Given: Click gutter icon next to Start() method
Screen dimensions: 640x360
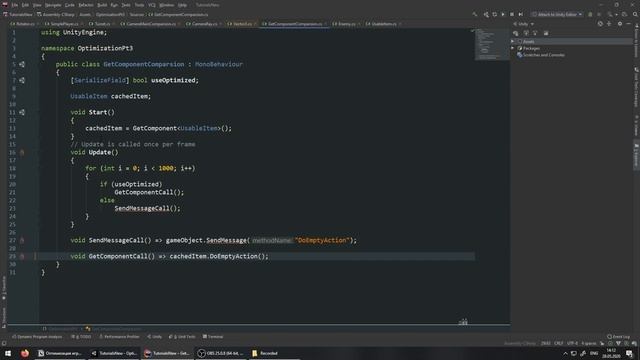Looking at the screenshot, I should click(x=22, y=112).
